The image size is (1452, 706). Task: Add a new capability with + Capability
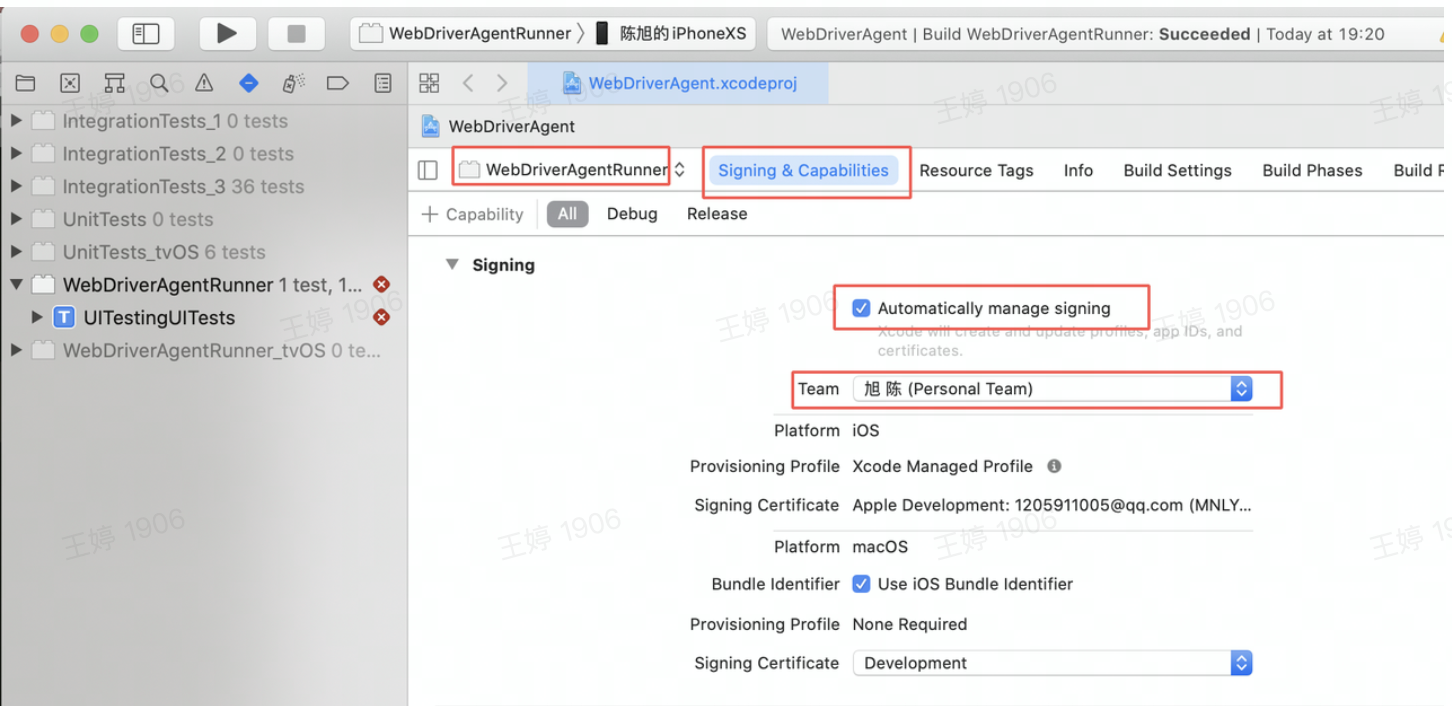coord(473,214)
